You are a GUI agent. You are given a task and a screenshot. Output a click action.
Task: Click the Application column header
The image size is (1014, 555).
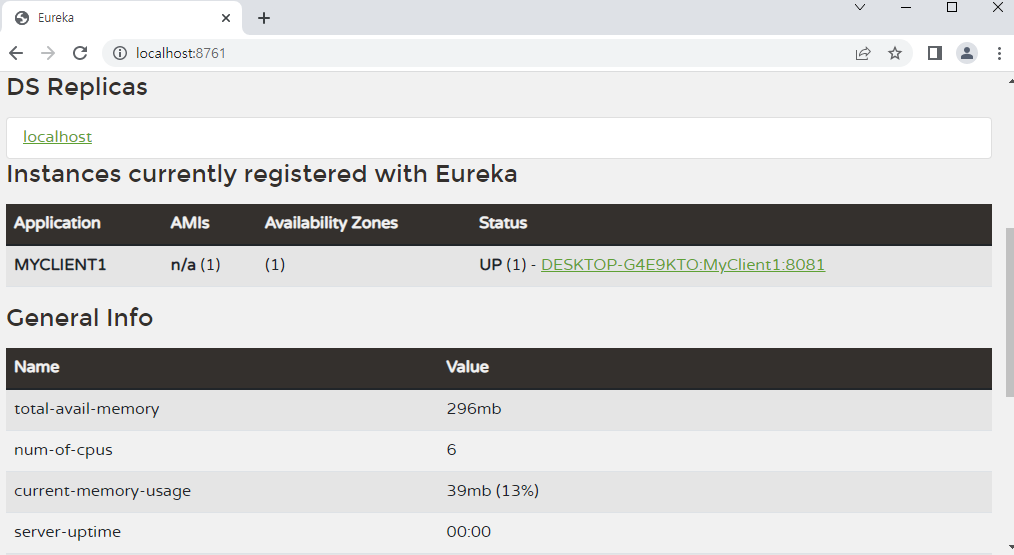click(x=58, y=223)
